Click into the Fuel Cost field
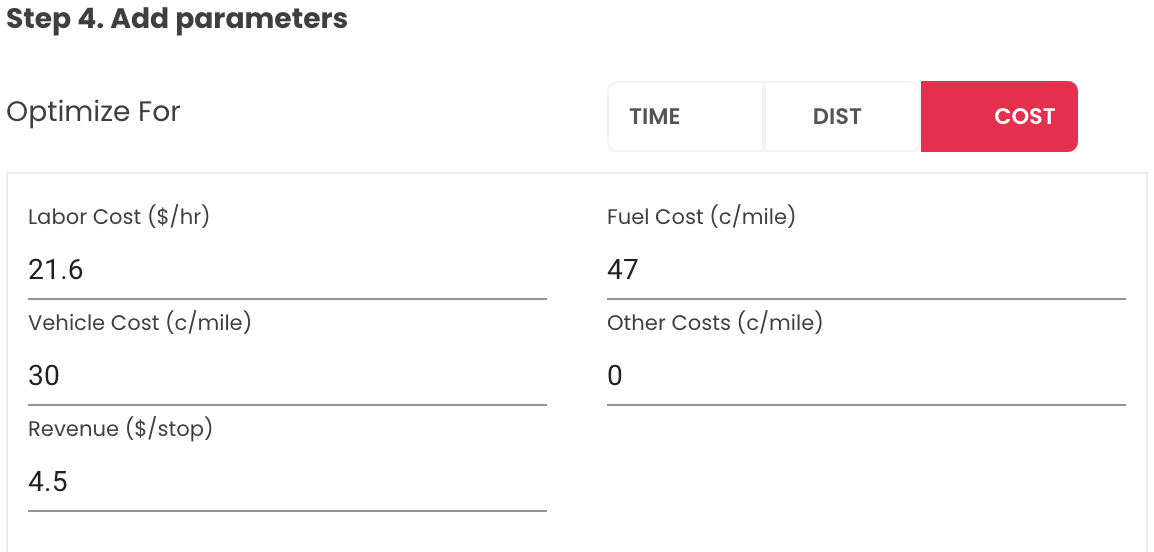The image size is (1154, 552). tap(866, 270)
